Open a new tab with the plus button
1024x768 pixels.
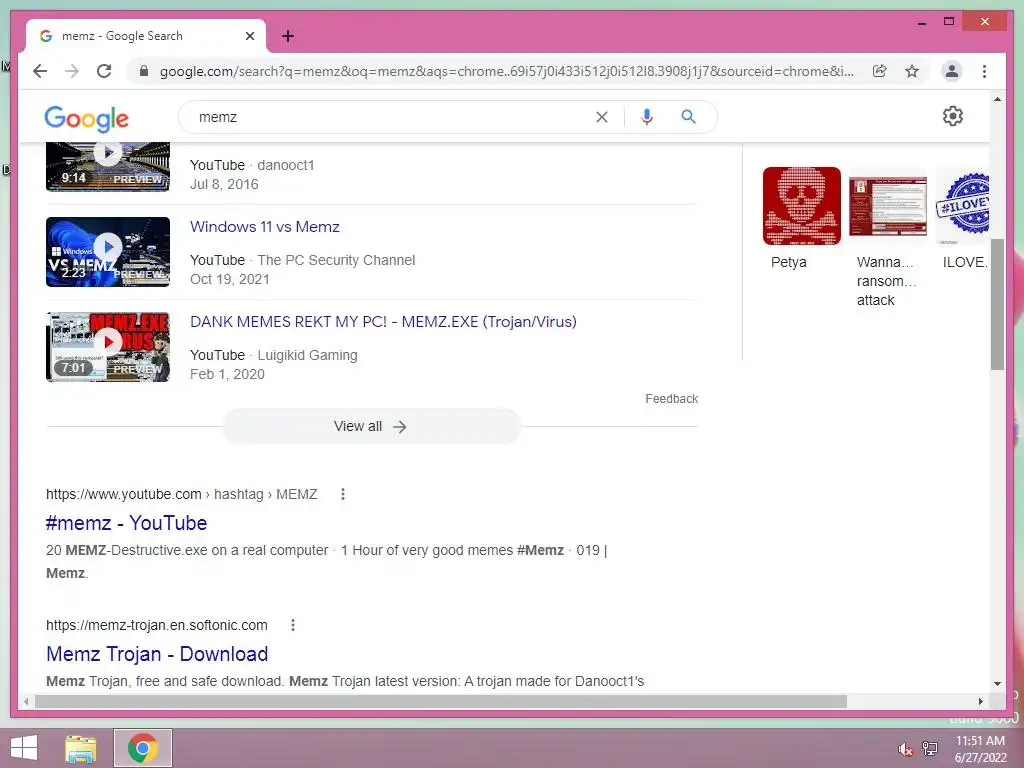(x=288, y=36)
